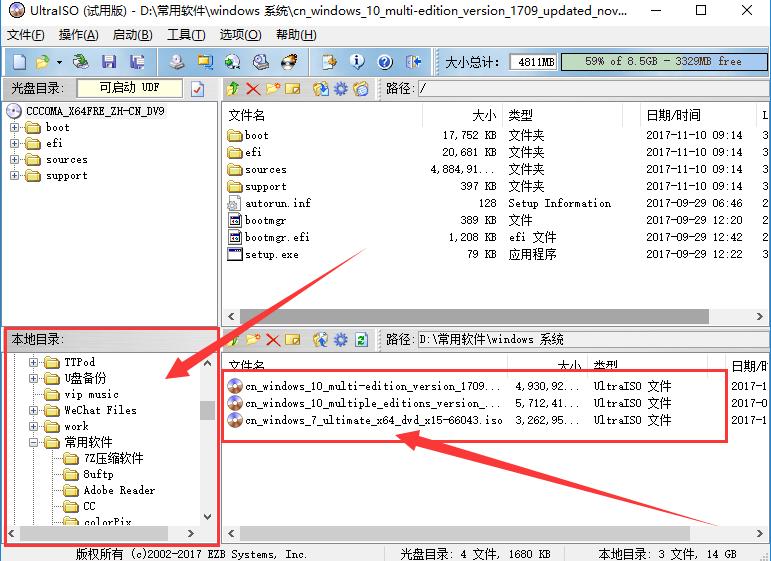
Task: Go up a level in the disc pane
Action: [233, 89]
